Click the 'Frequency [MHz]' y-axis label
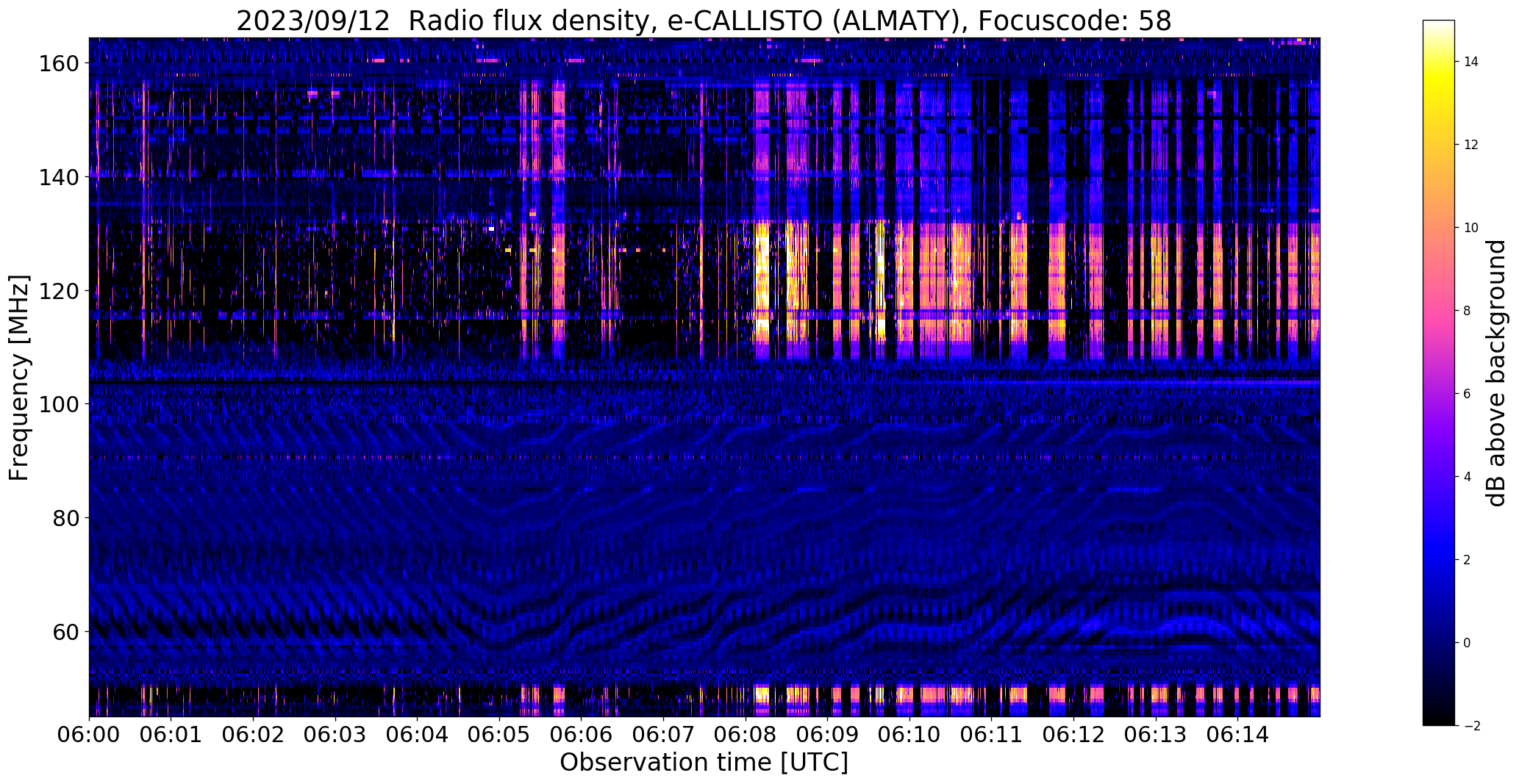 pyautogui.click(x=19, y=378)
